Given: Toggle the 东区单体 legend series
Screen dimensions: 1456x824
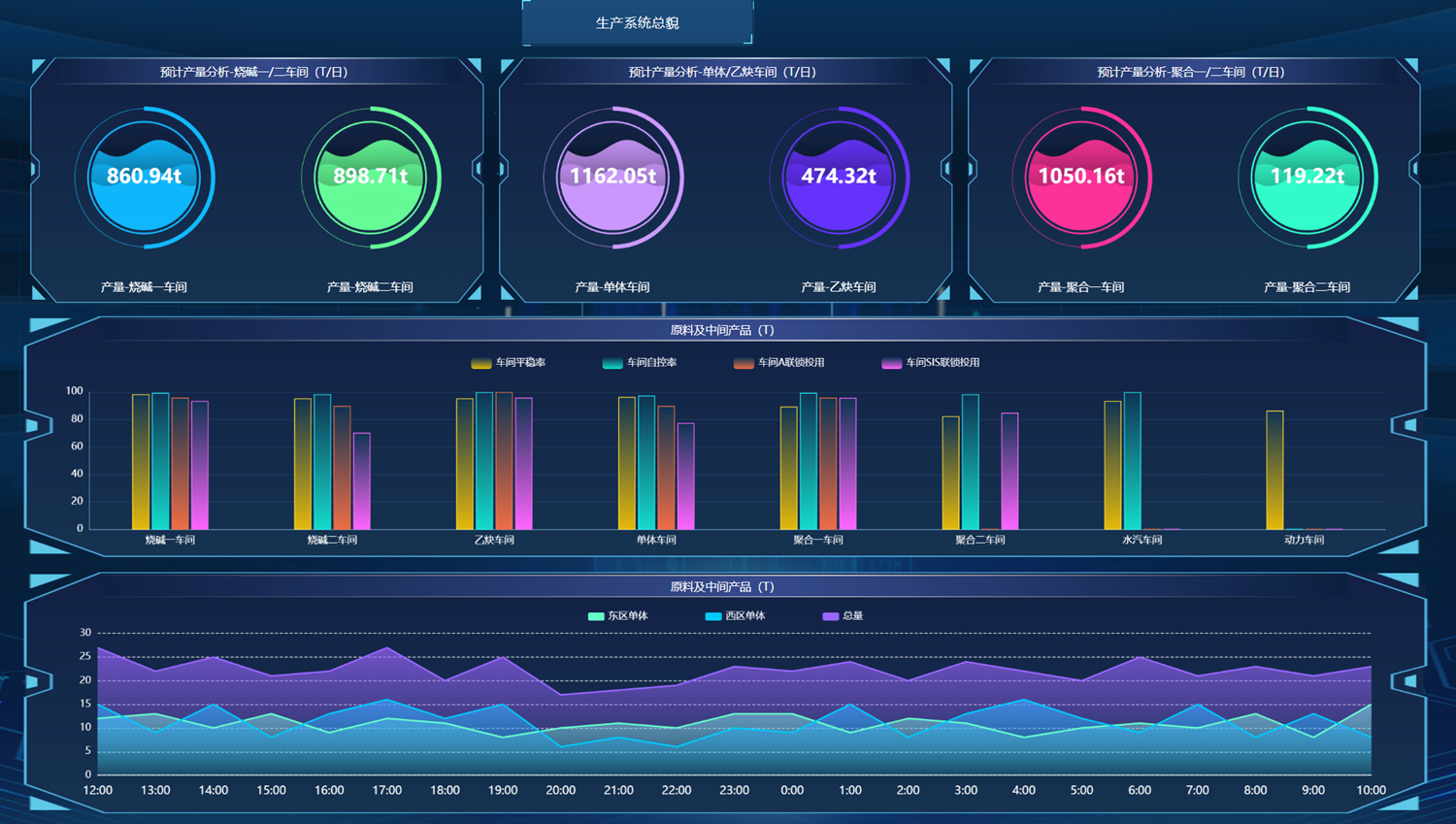Looking at the screenshot, I should tap(617, 615).
